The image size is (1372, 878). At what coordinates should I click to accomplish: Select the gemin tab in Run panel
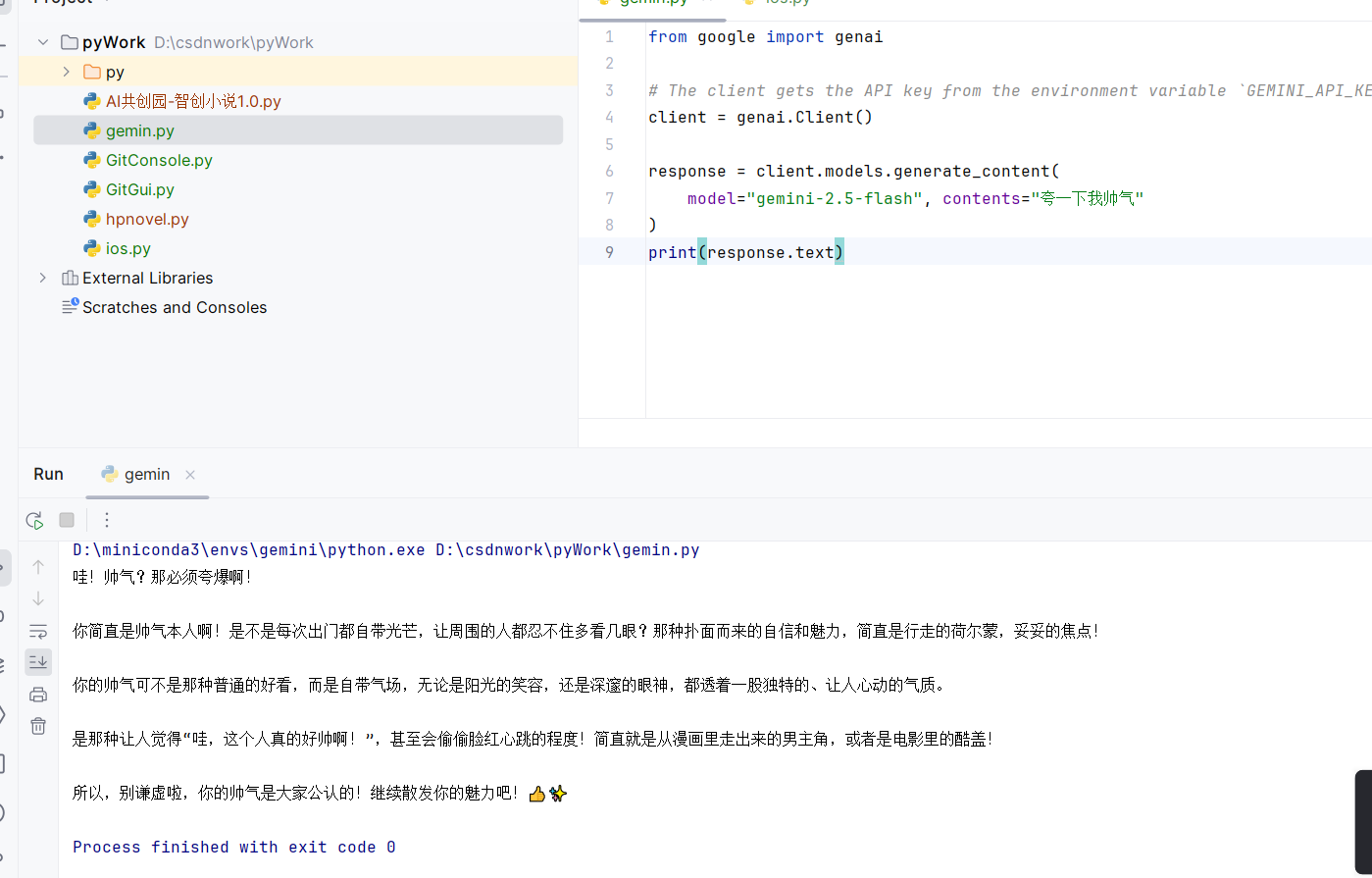tap(147, 474)
